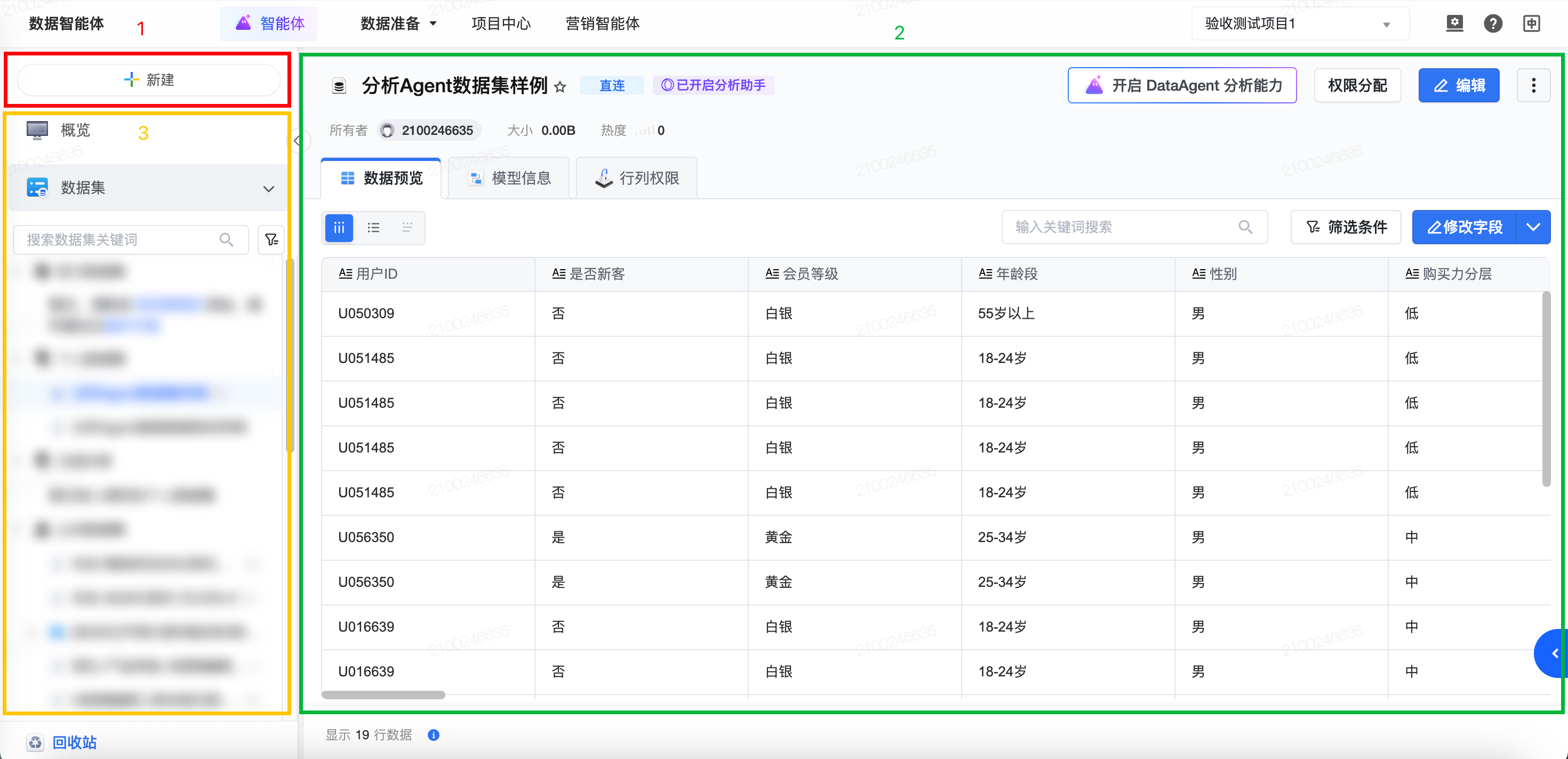The height and width of the screenshot is (759, 1568).
Task: Click the 新建 button
Action: 148,79
